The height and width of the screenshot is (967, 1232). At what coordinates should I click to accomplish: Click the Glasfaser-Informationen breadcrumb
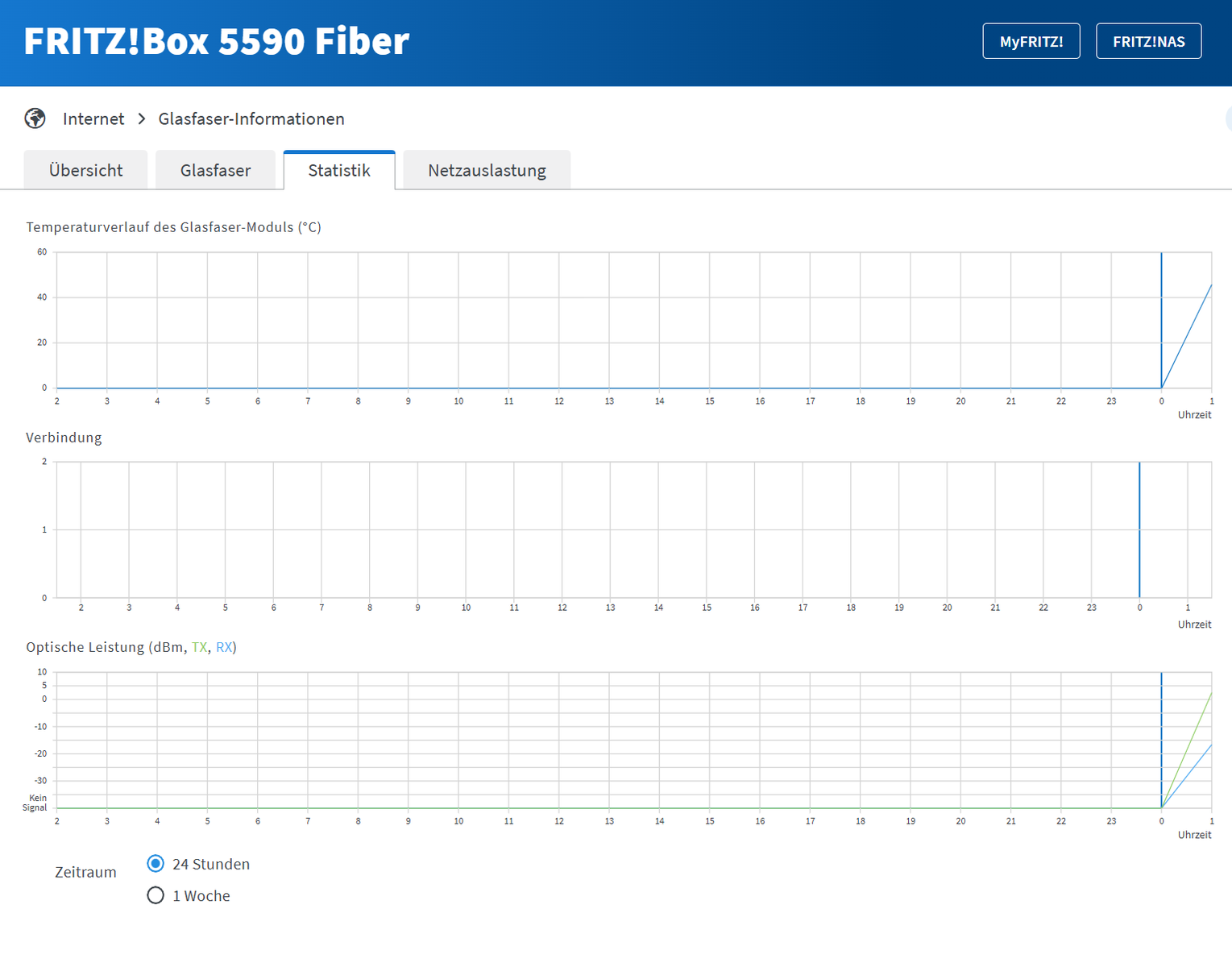(x=251, y=118)
